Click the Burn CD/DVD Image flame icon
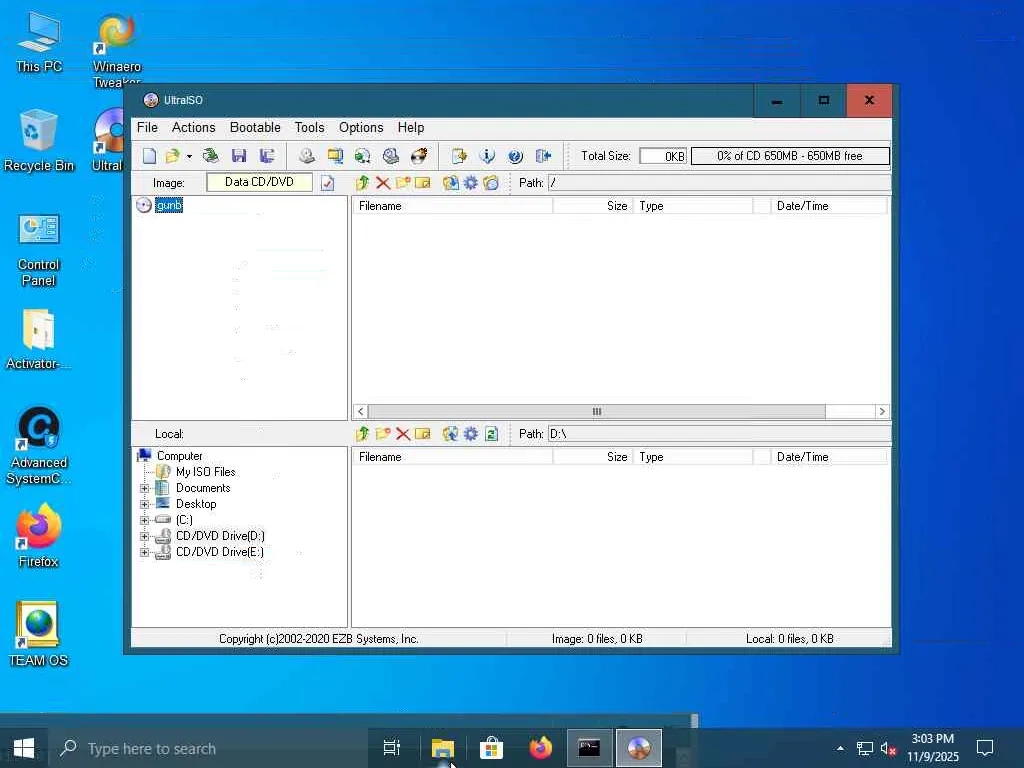This screenshot has width=1024, height=768. point(419,156)
